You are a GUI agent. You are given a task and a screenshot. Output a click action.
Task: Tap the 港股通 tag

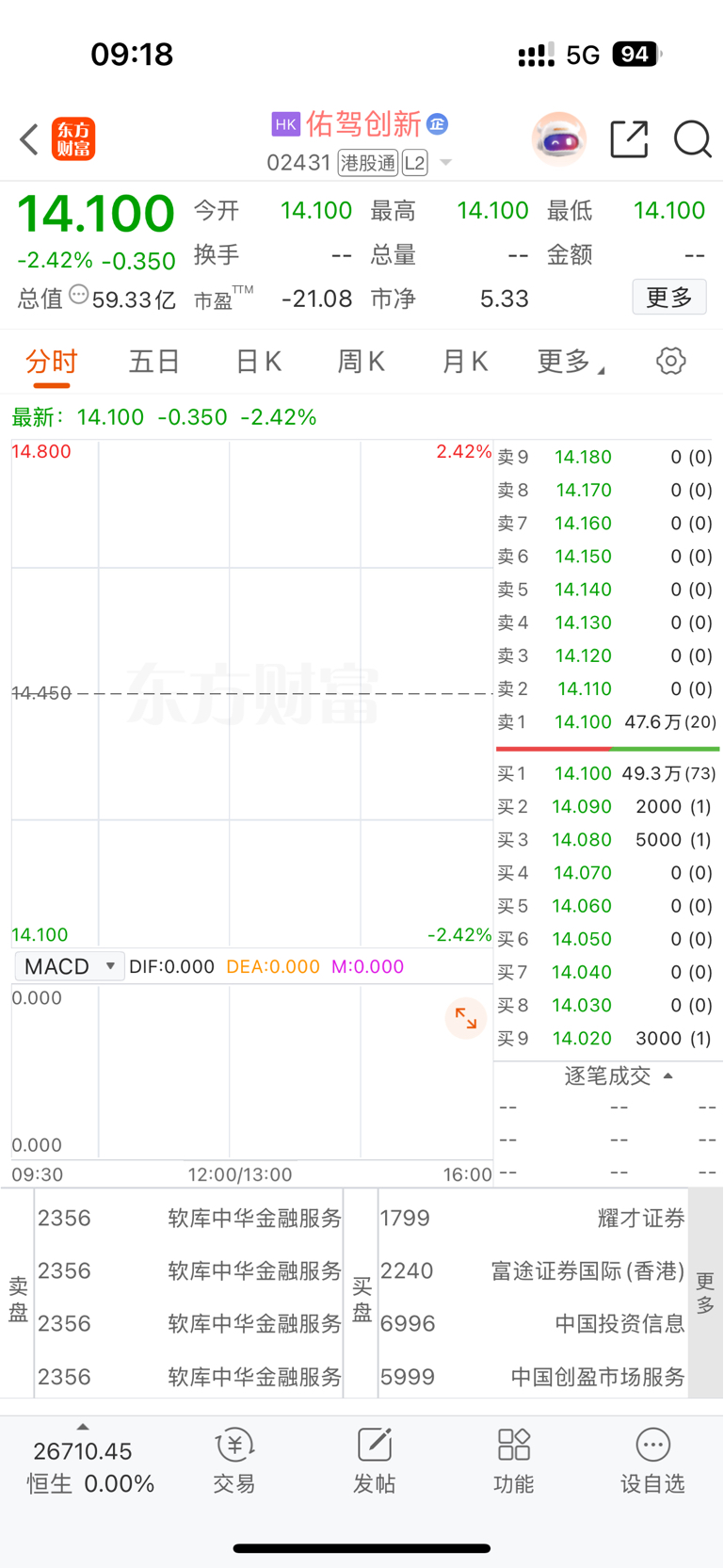(368, 163)
